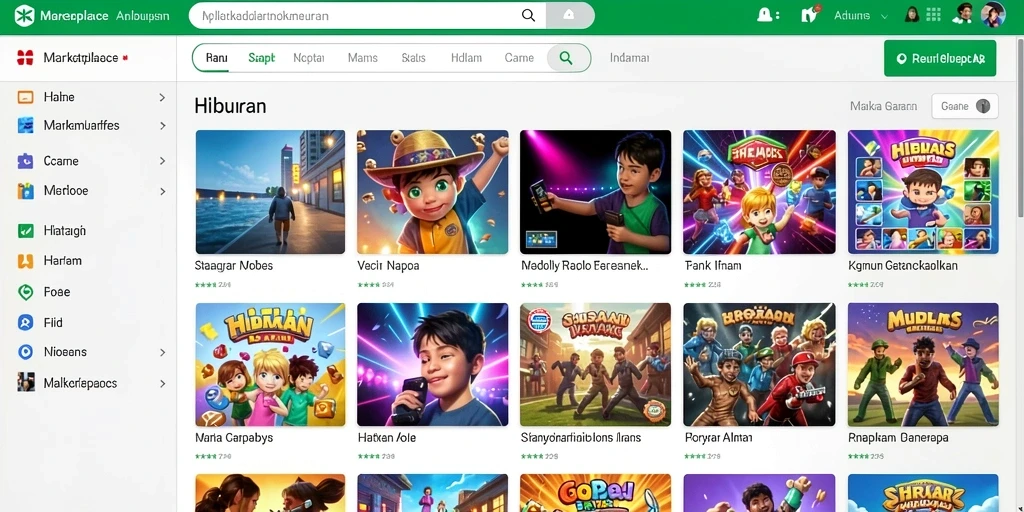This screenshot has height=512, width=1024.
Task: Click the Anloupsın header link
Action: coord(142,16)
